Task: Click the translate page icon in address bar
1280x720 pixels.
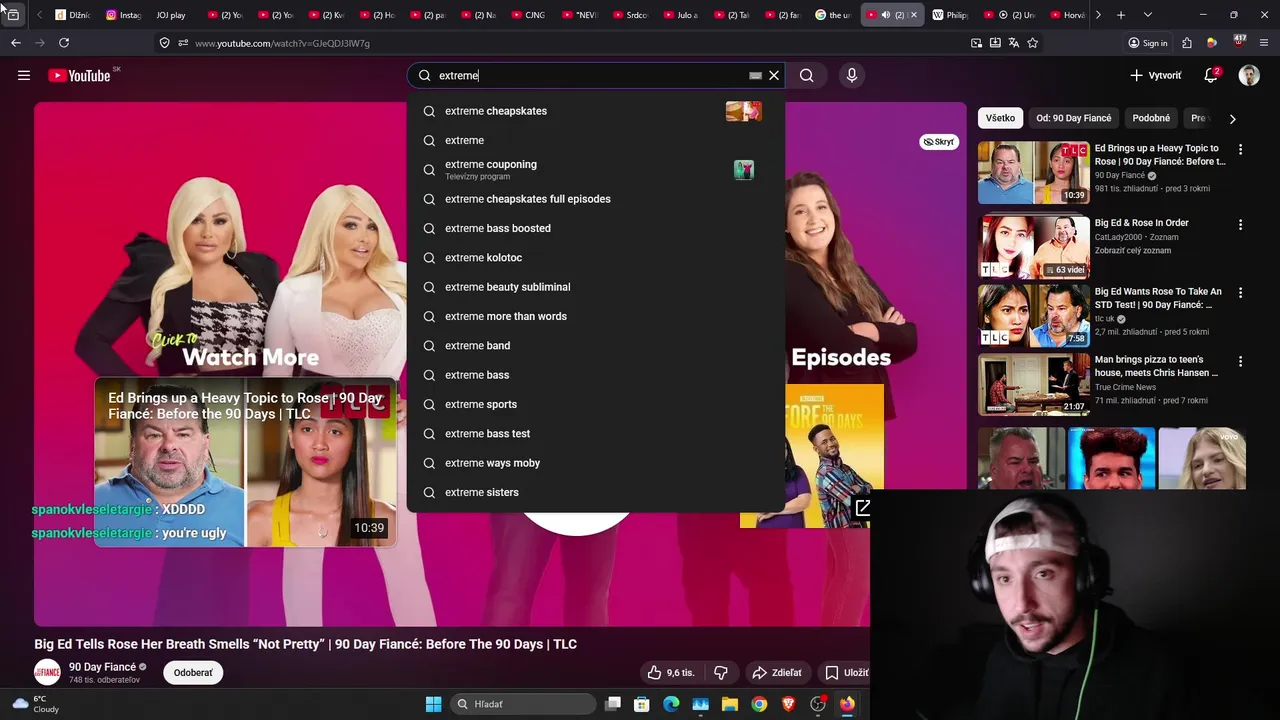Action: pyautogui.click(x=1014, y=43)
